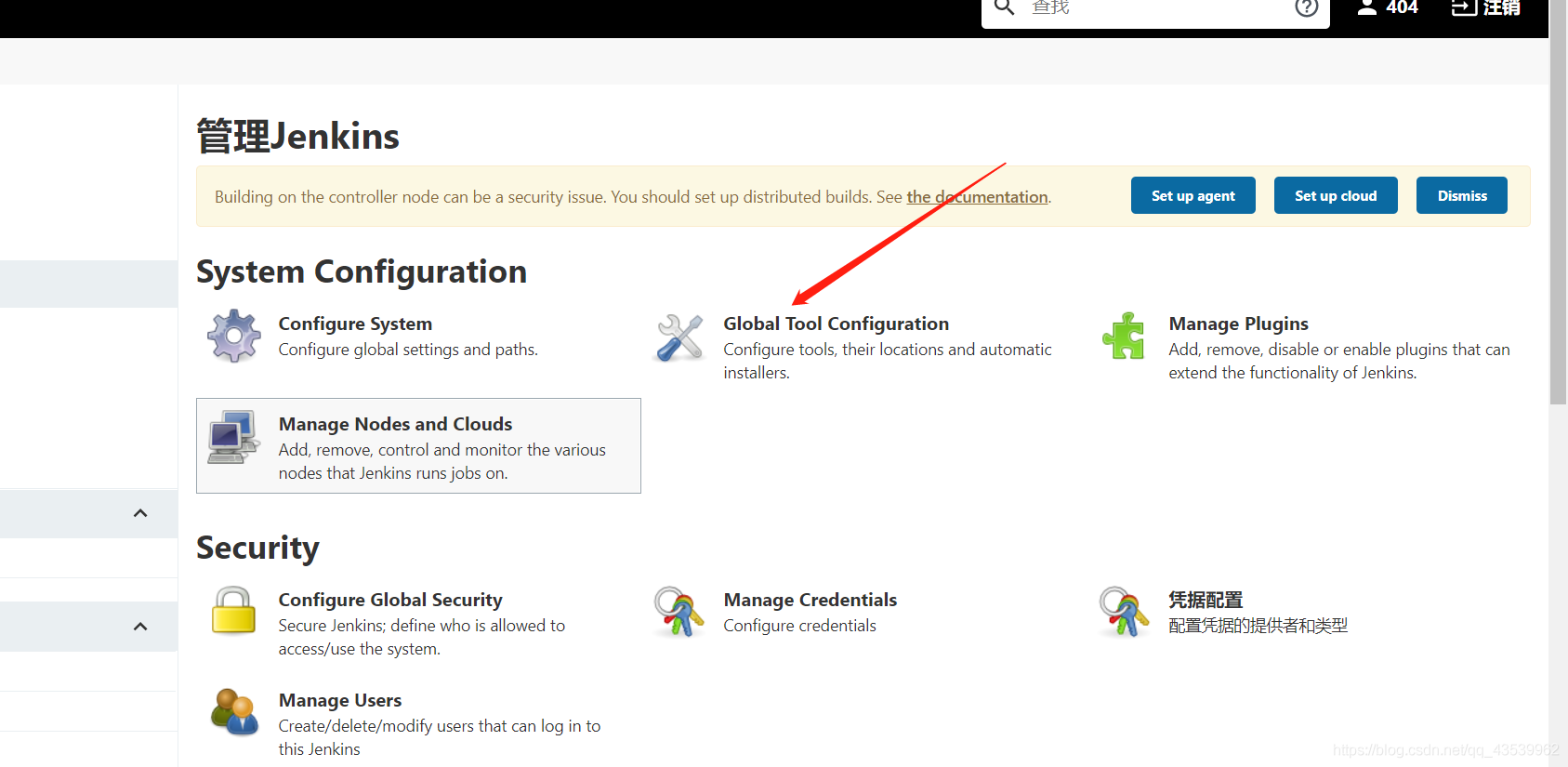The width and height of the screenshot is (1568, 767).
Task: Click the Global Tool Configuration wrench icon
Action: pyautogui.click(x=679, y=337)
